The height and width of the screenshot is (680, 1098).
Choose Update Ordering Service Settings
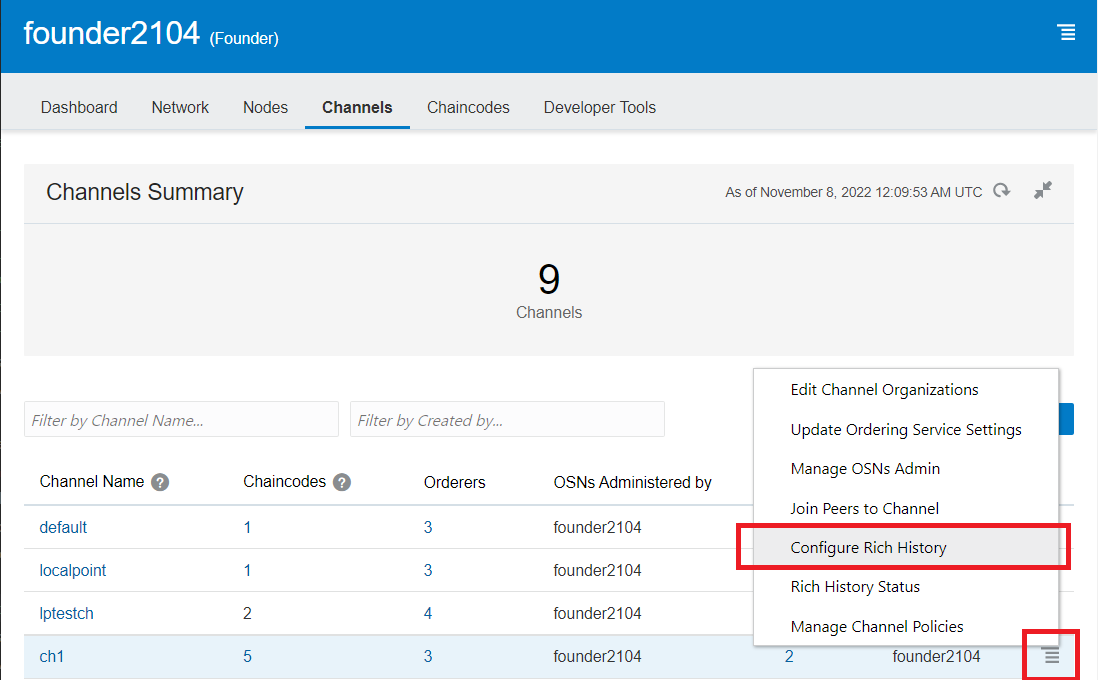coord(905,429)
